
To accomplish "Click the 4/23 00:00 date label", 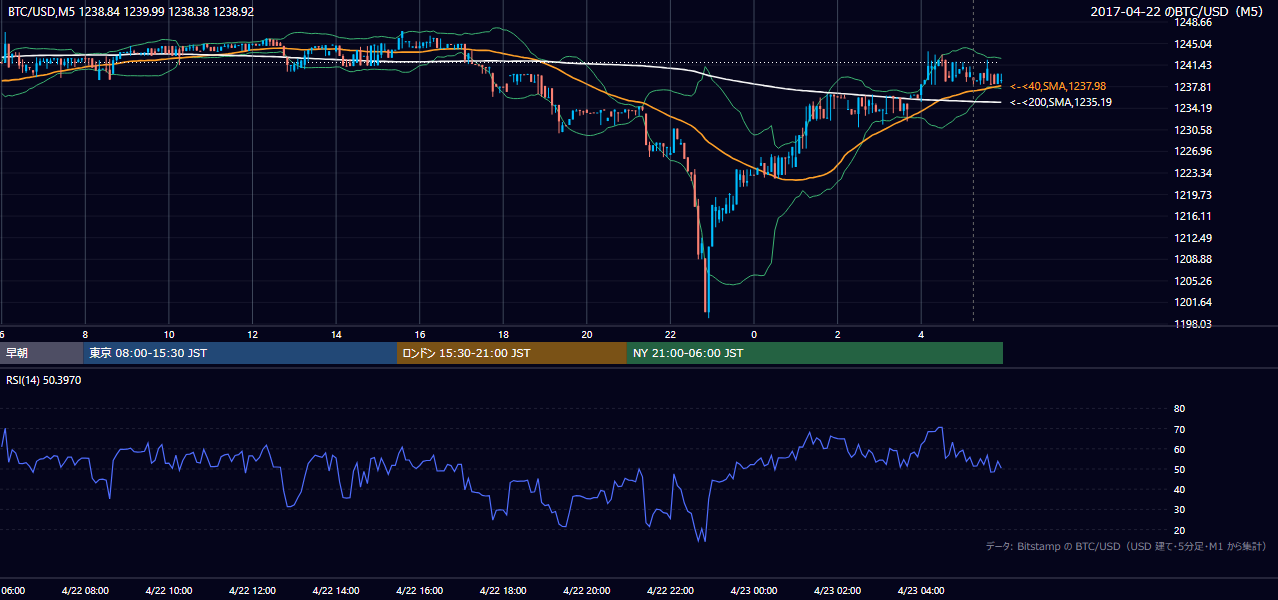I will (x=753, y=590).
